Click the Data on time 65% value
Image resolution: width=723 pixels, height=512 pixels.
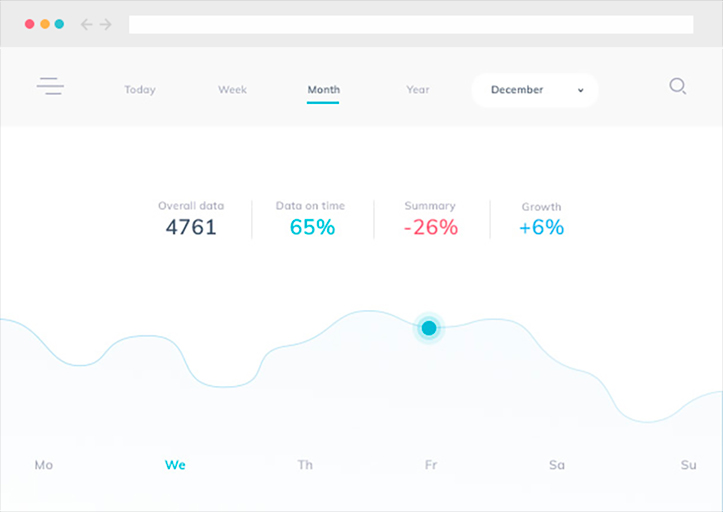(x=312, y=227)
